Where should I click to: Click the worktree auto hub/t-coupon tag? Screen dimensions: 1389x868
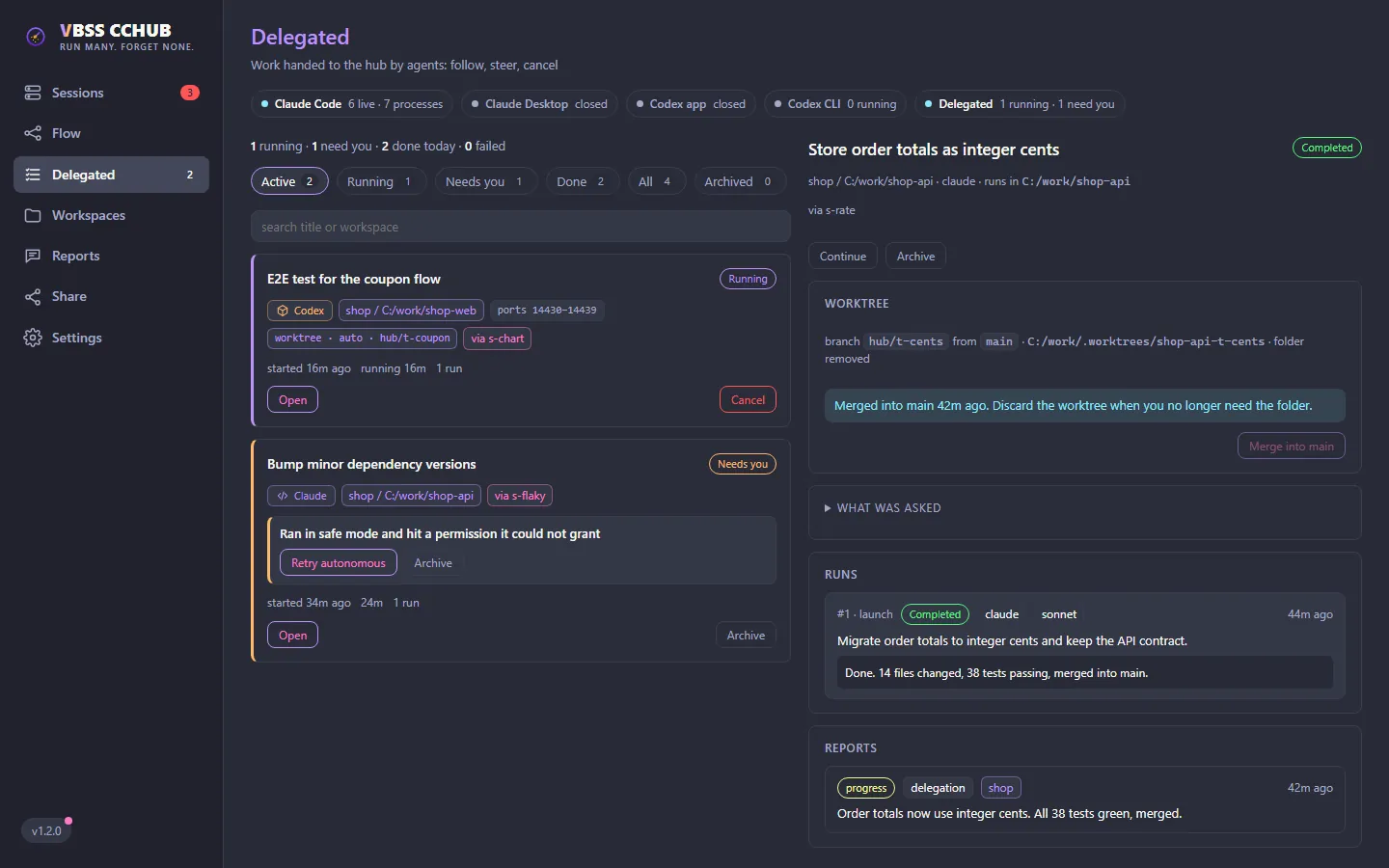[362, 339]
